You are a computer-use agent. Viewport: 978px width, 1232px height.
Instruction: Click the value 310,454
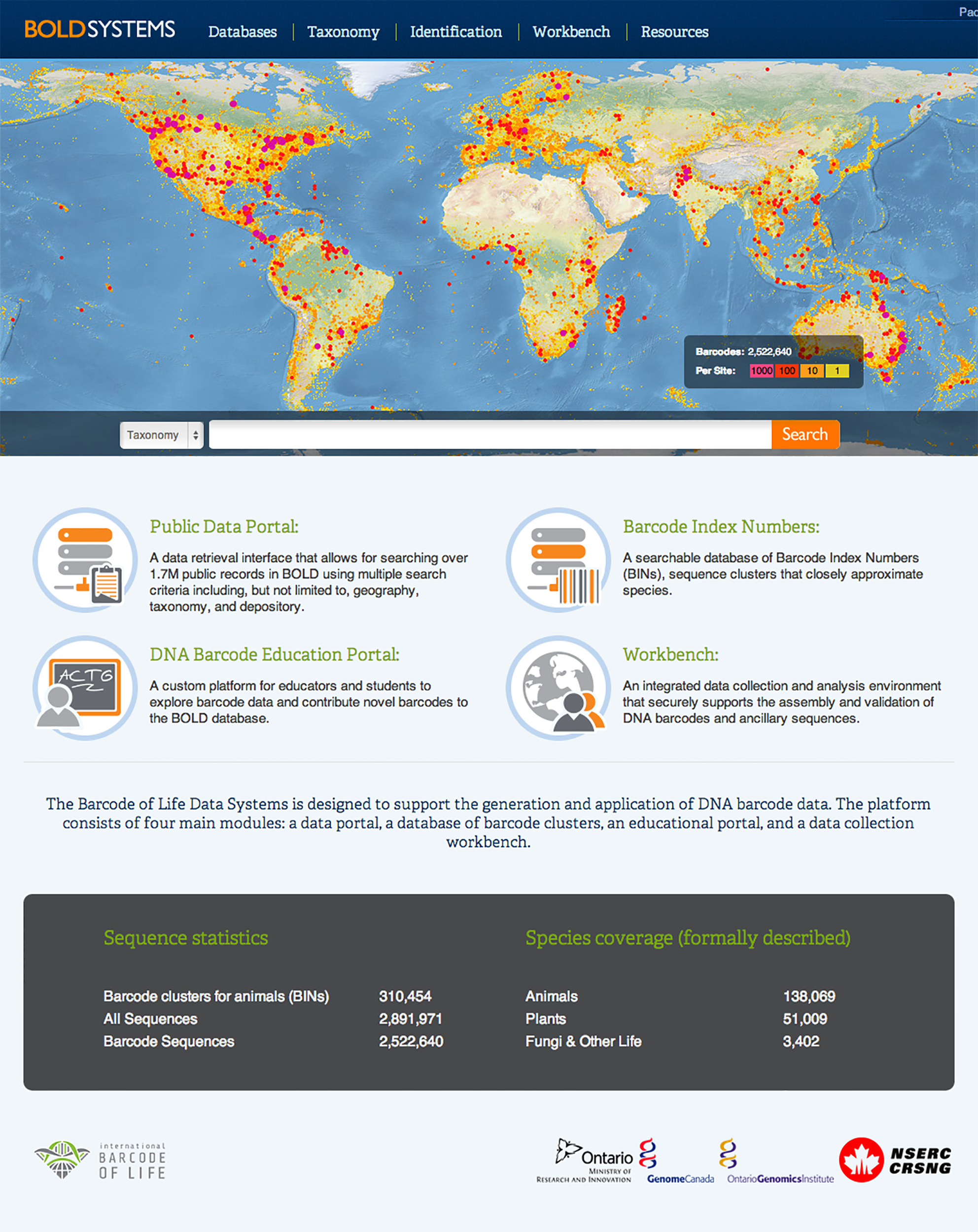tap(405, 996)
